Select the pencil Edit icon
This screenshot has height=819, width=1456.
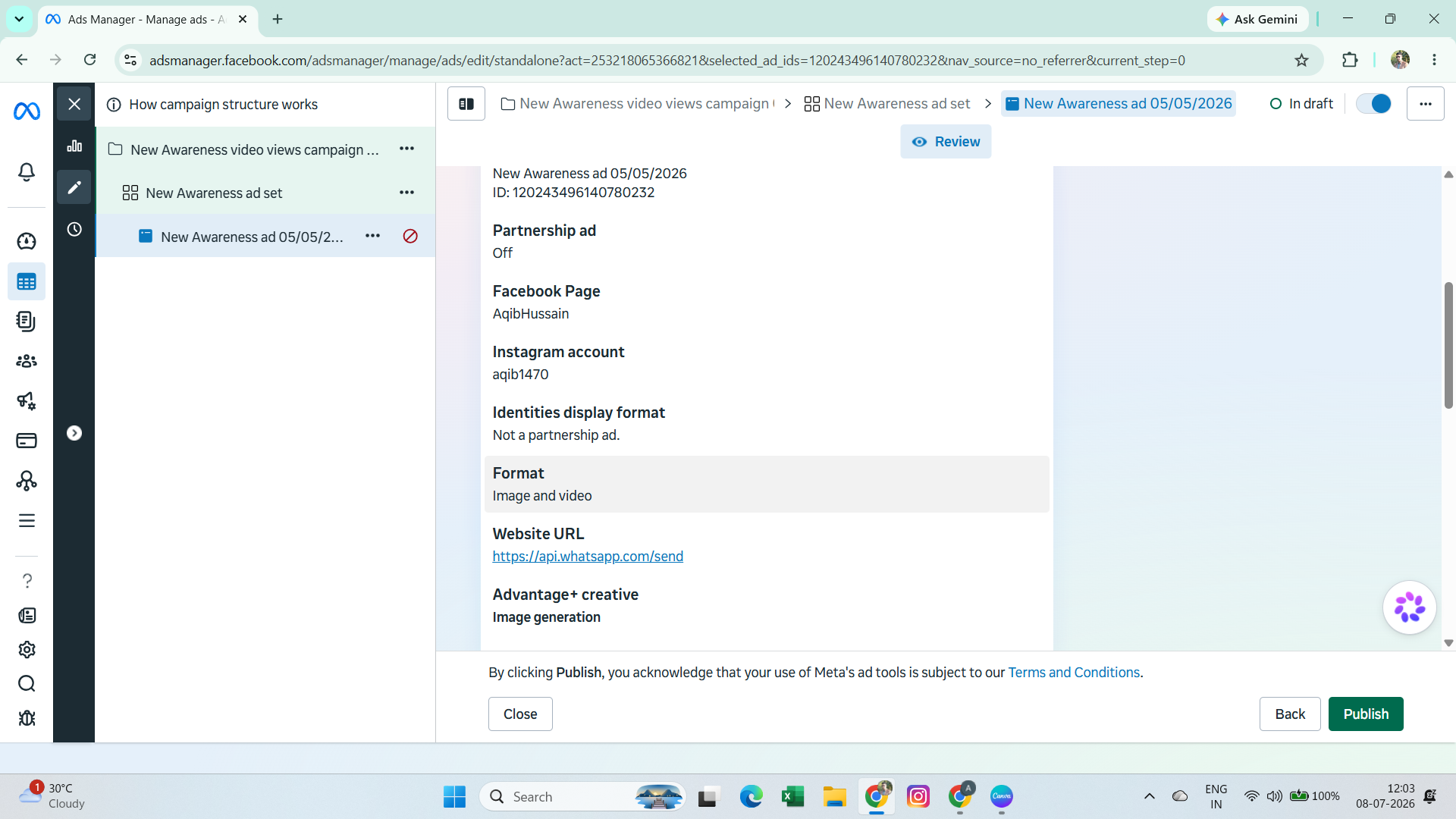(x=74, y=187)
